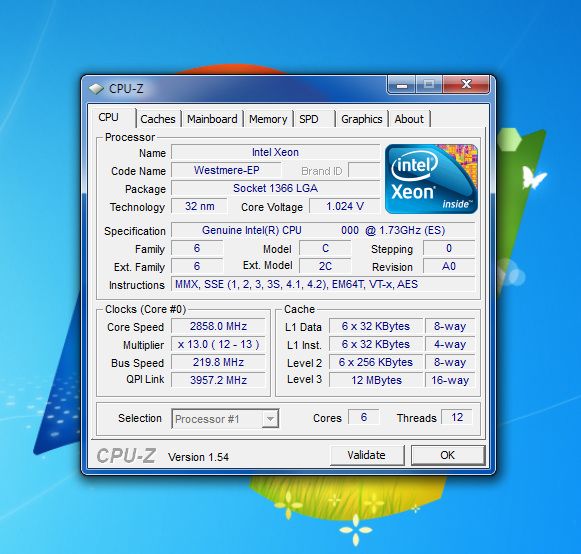Close the CPU-Z window
The width and height of the screenshot is (581, 554).
(466, 85)
